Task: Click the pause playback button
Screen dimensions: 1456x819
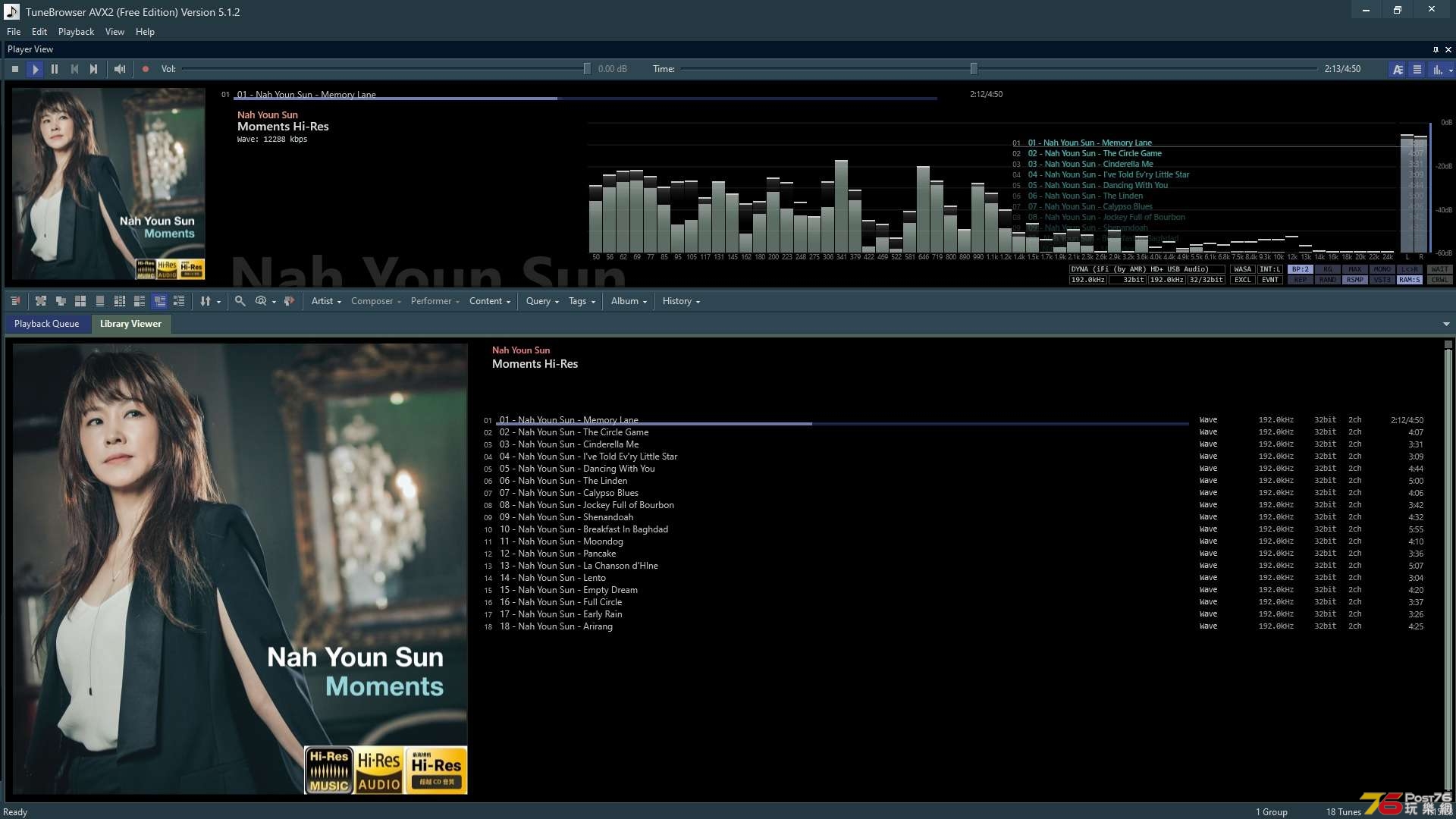Action: (54, 68)
